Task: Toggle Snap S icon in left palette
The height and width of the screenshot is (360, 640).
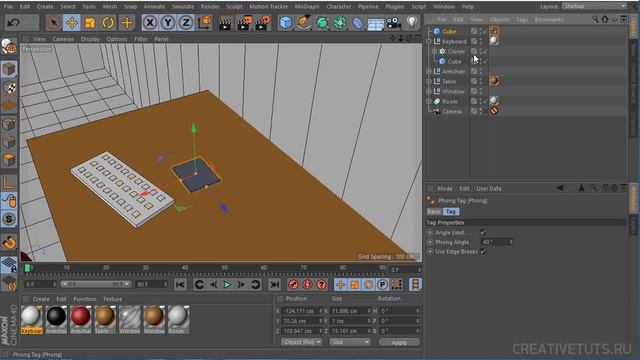Action: point(9,219)
